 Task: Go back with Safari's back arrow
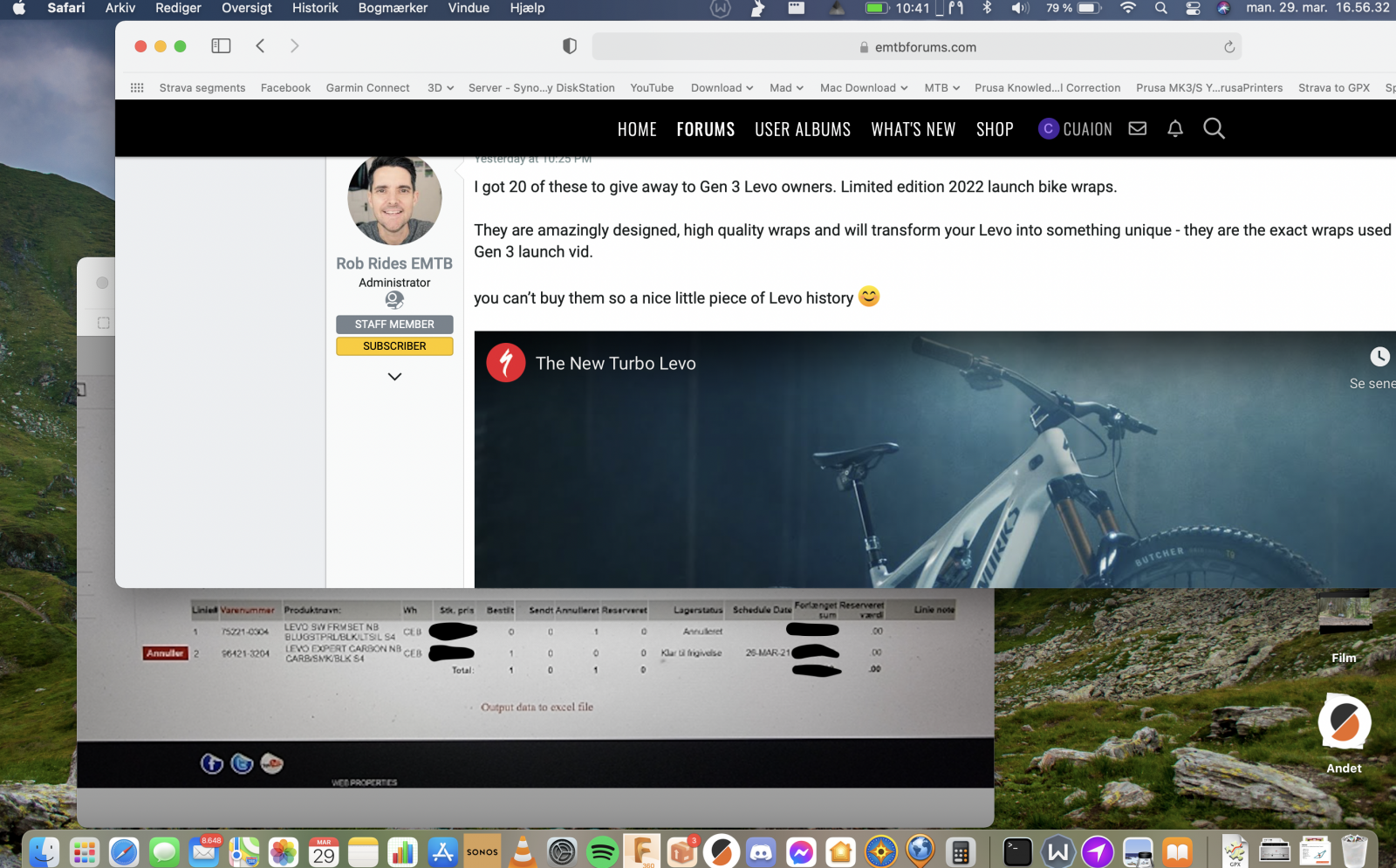260,46
